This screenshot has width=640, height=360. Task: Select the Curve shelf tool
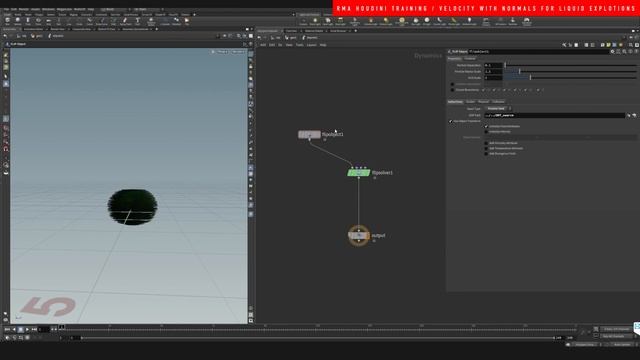(89, 21)
